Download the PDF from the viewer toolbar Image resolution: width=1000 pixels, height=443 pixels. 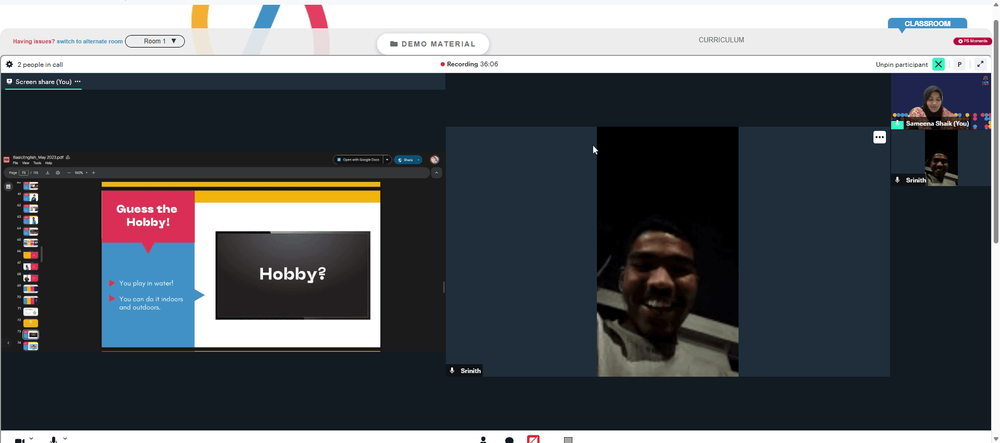[47, 173]
